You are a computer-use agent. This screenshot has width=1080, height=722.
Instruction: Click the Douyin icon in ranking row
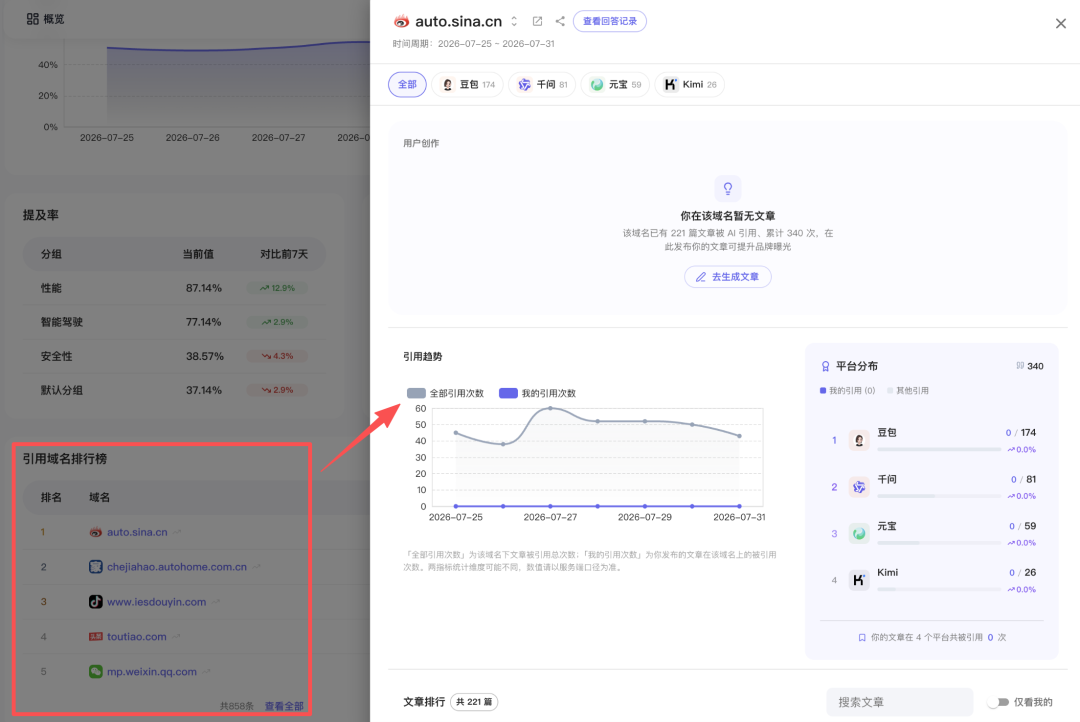(x=96, y=601)
